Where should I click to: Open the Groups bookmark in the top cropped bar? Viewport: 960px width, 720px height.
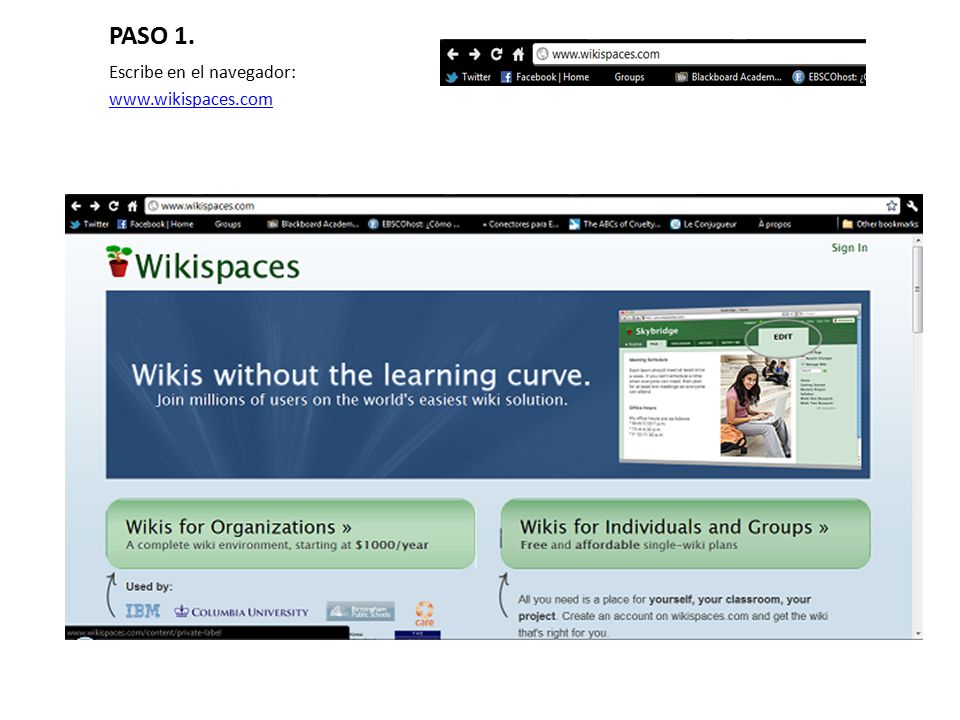coord(629,77)
